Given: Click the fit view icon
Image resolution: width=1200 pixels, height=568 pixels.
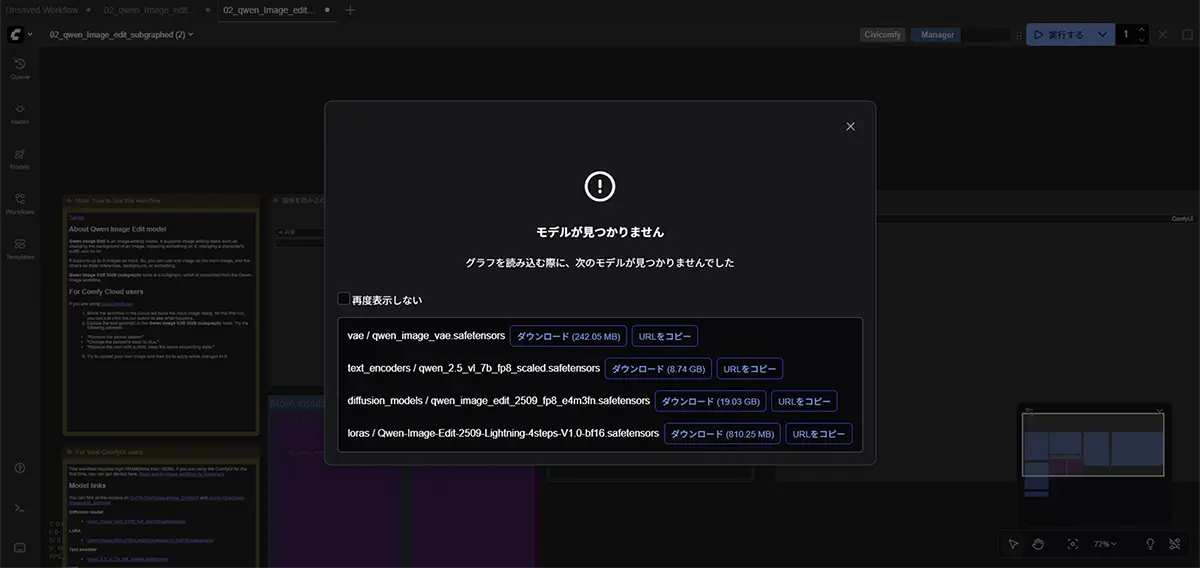Looking at the screenshot, I should [x=1072, y=544].
